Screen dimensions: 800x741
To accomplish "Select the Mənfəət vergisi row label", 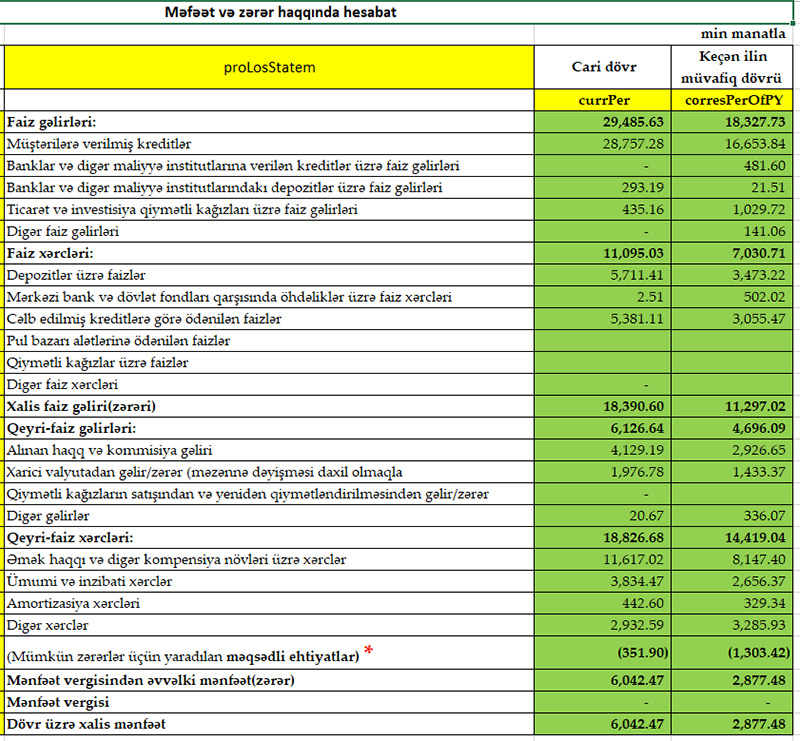I will point(59,703).
